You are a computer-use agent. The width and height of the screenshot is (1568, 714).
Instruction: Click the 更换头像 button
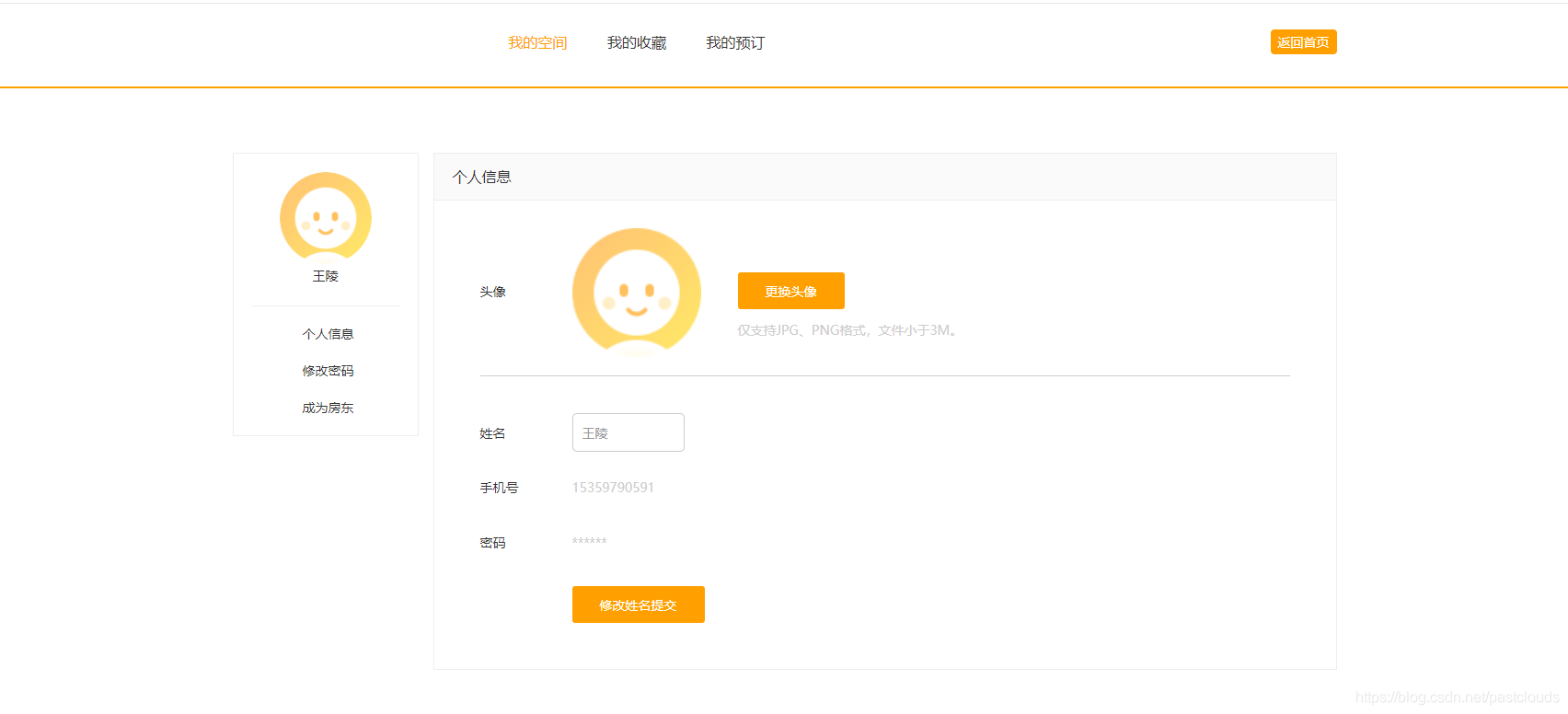coord(791,291)
